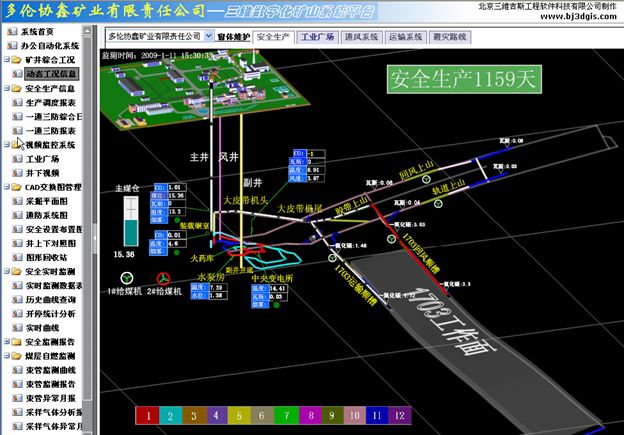
Task: Switch to the 通风系统 tab
Action: coord(361,37)
